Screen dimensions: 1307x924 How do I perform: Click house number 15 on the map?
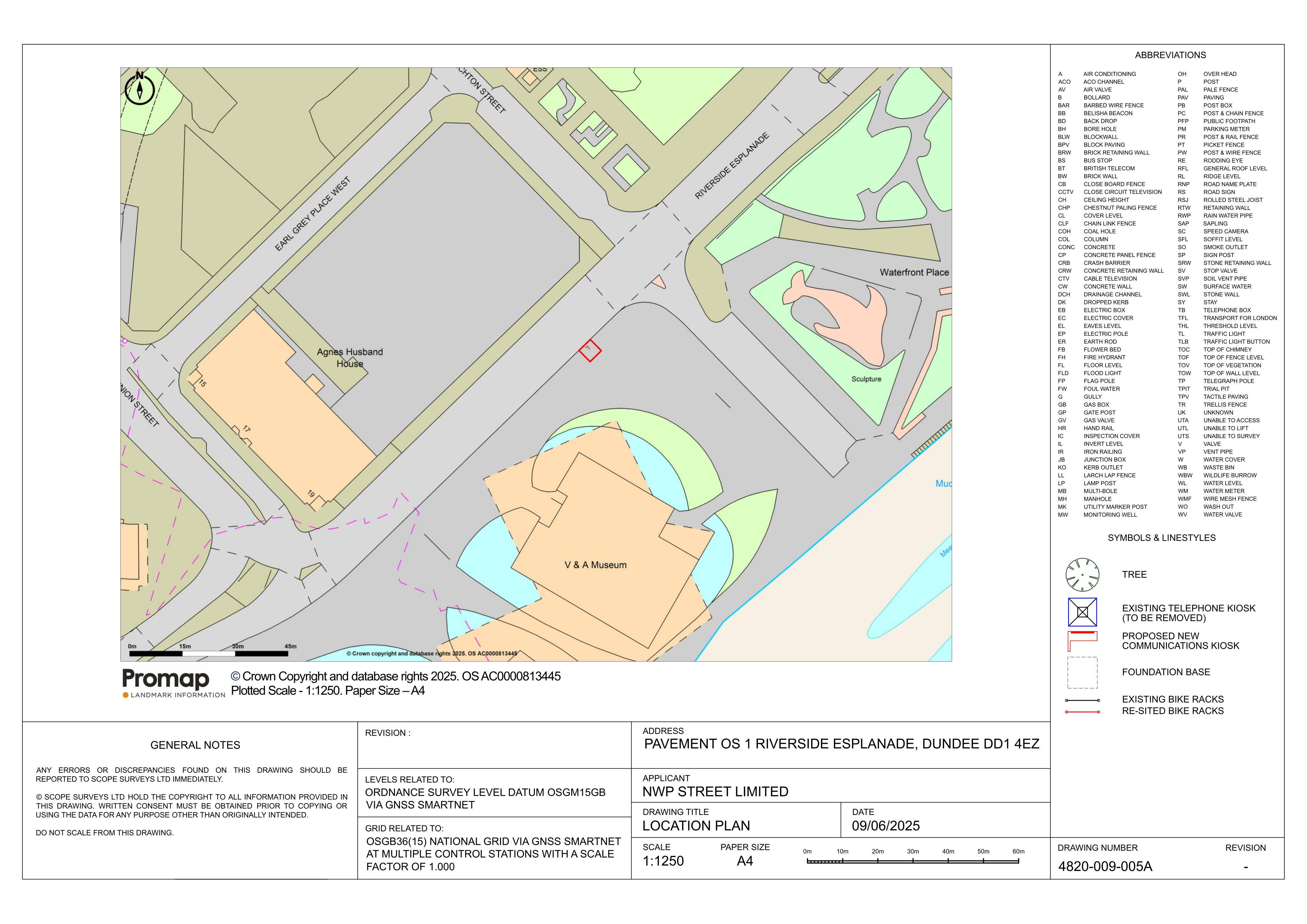coord(203,383)
